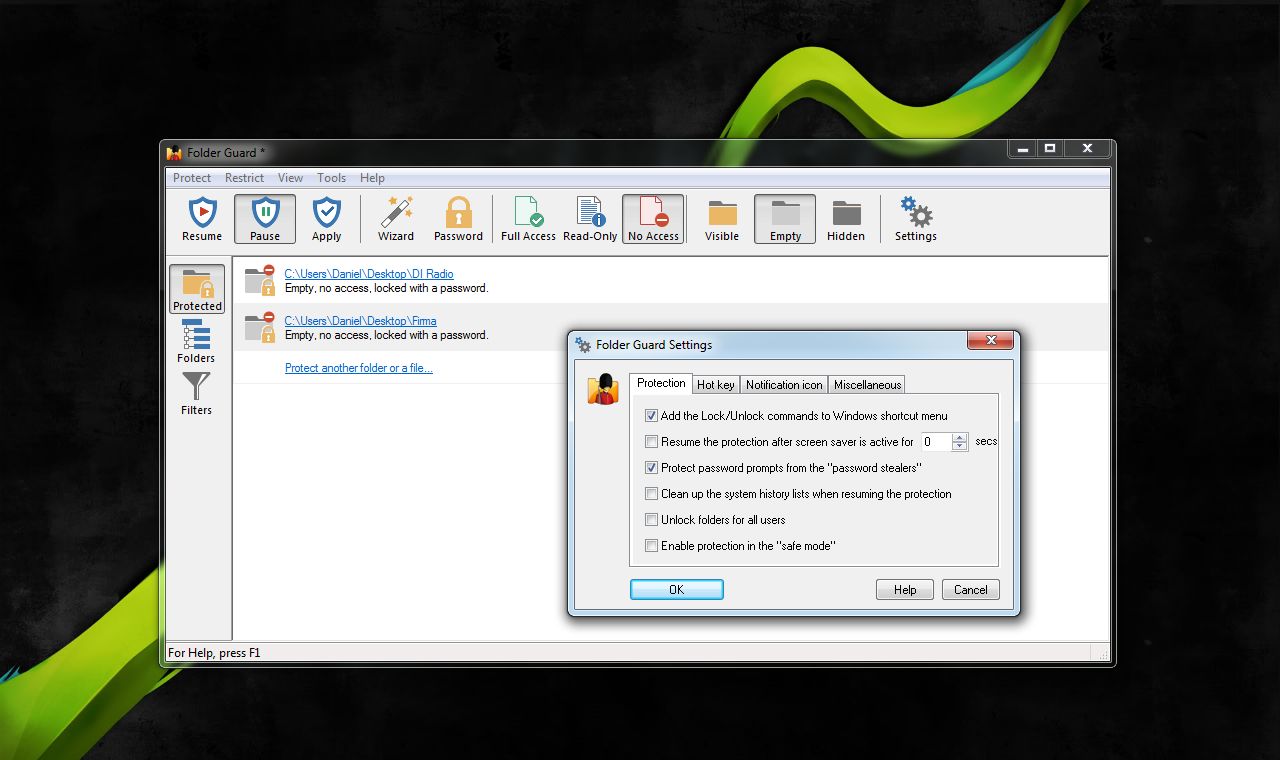Launch the Wizard wand icon
The image size is (1280, 760).
coord(396,219)
